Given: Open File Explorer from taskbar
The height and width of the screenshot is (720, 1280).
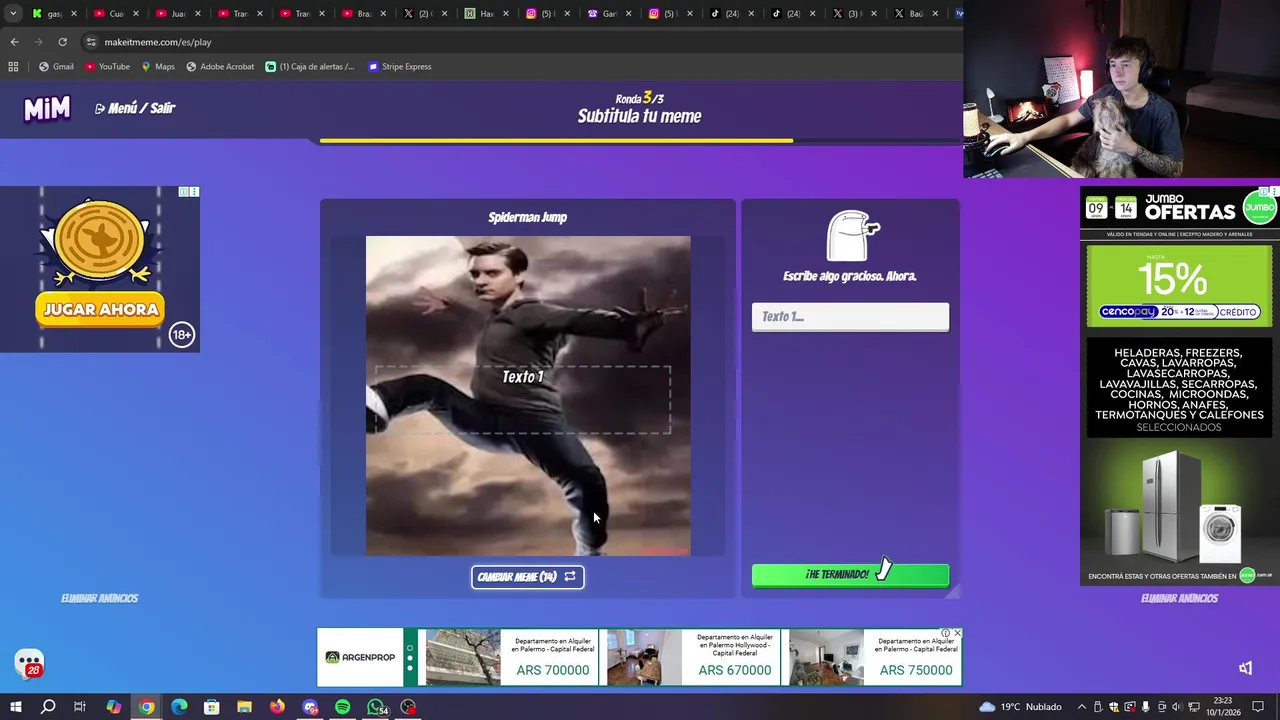Looking at the screenshot, I should 244,707.
